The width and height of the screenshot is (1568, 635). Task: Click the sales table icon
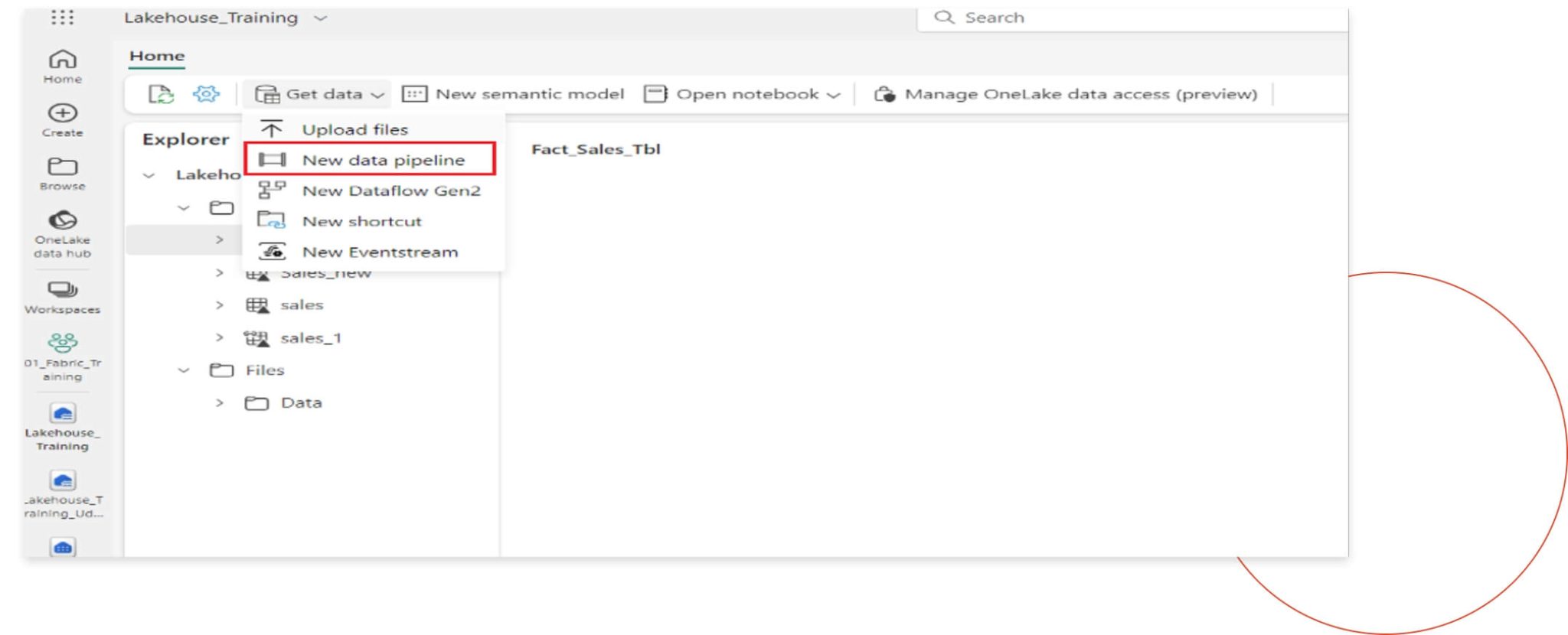257,305
